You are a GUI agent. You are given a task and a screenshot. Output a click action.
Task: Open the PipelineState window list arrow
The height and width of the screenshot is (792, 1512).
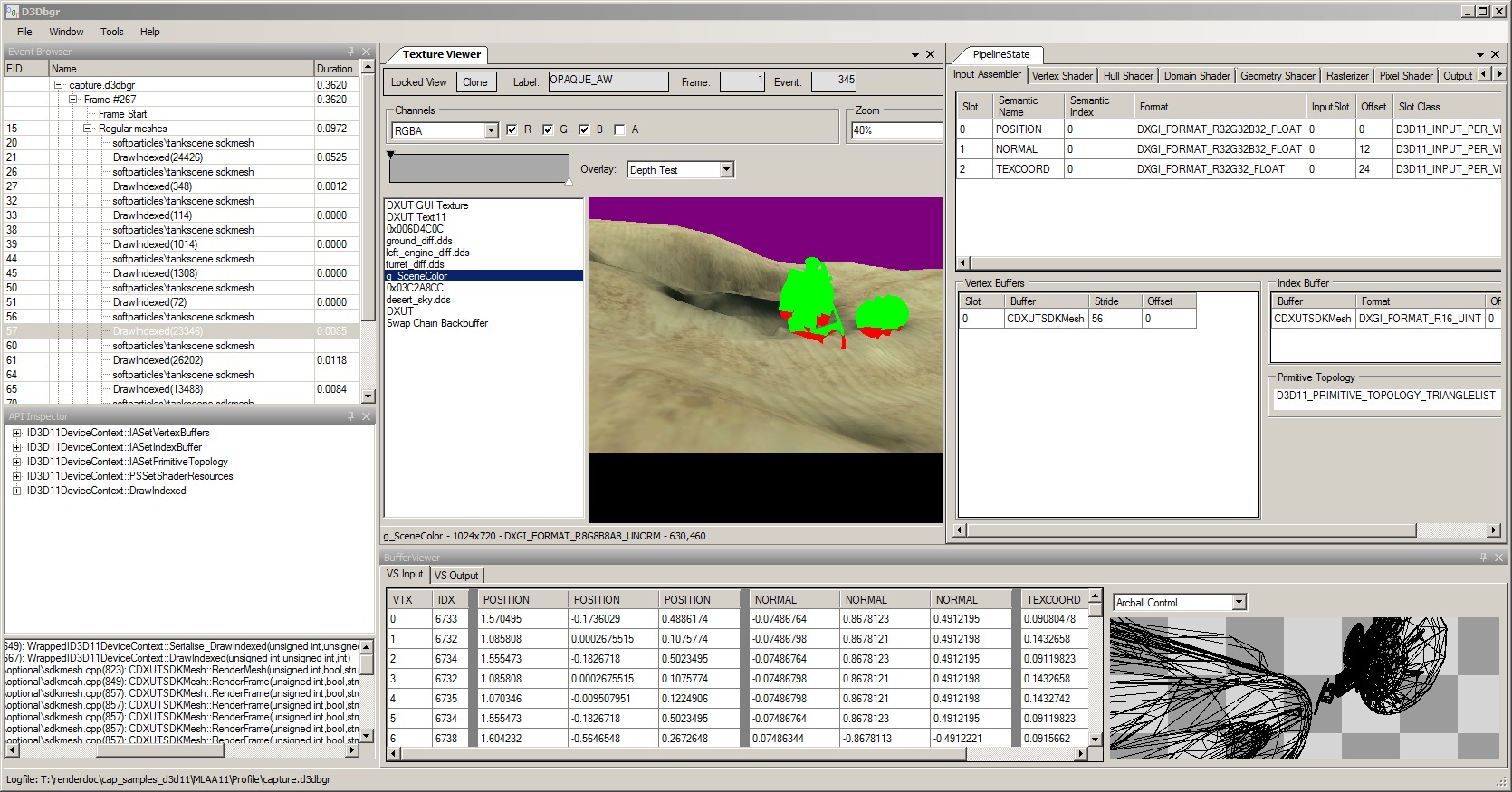(x=1480, y=54)
